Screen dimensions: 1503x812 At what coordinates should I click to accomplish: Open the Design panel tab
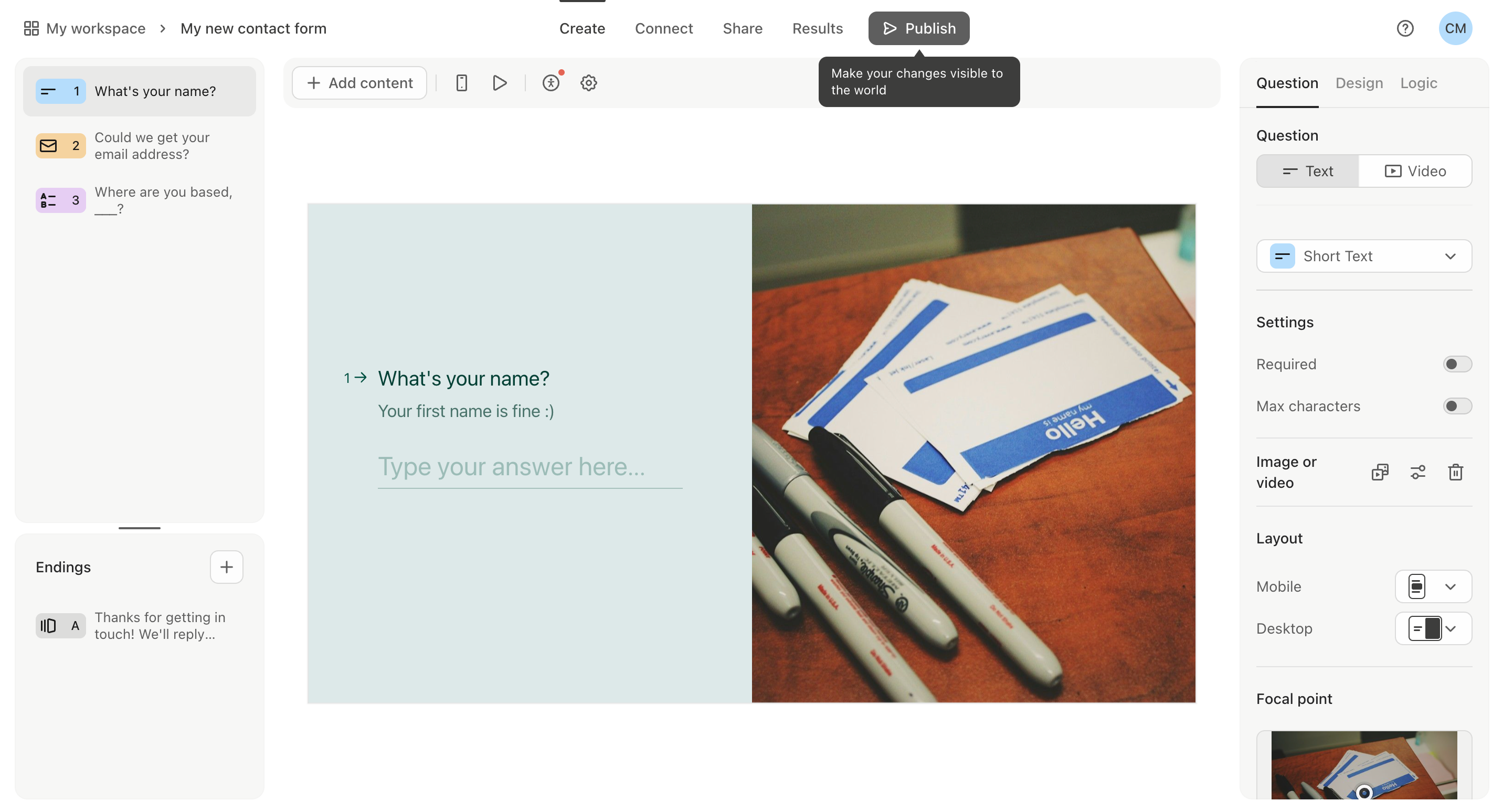1359,83
